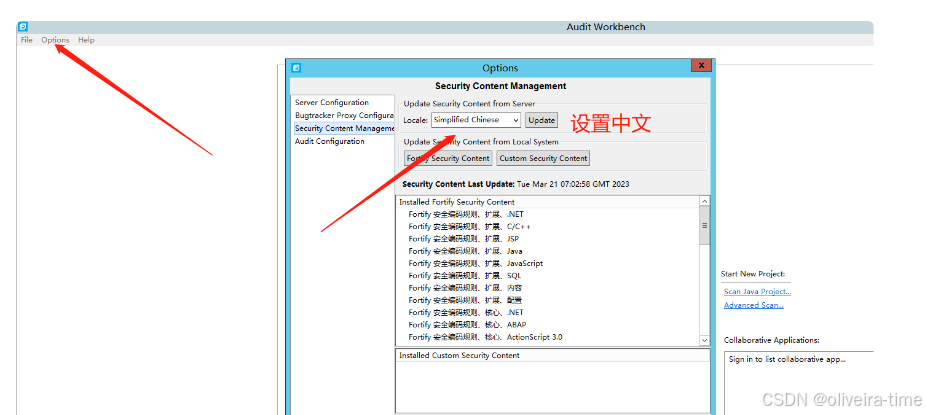Screen dimensions: 926x415
Task: Open the Options menu
Action: (55, 40)
